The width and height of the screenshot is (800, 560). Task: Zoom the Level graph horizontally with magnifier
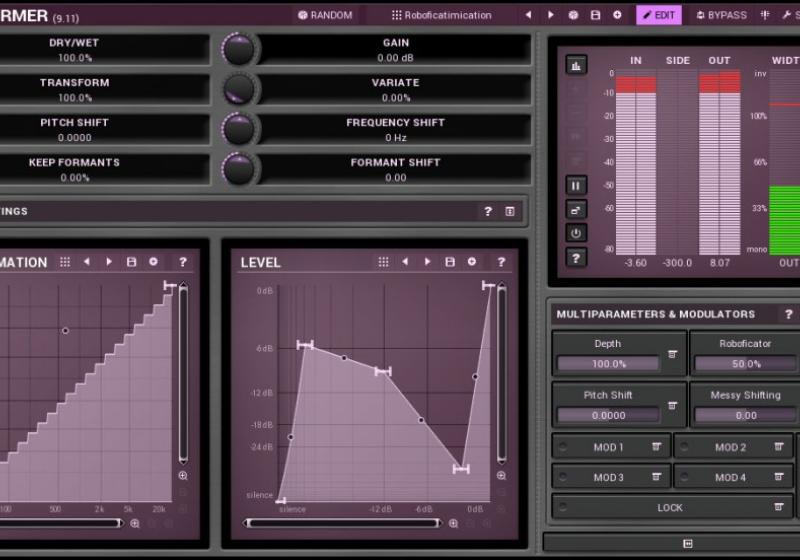tap(454, 523)
